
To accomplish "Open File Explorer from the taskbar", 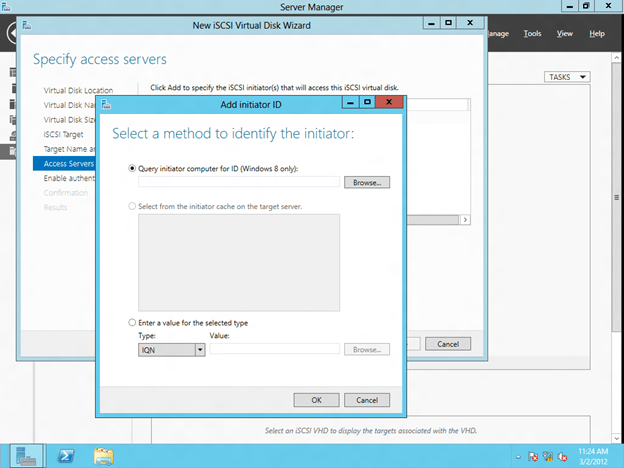I will 104,455.
